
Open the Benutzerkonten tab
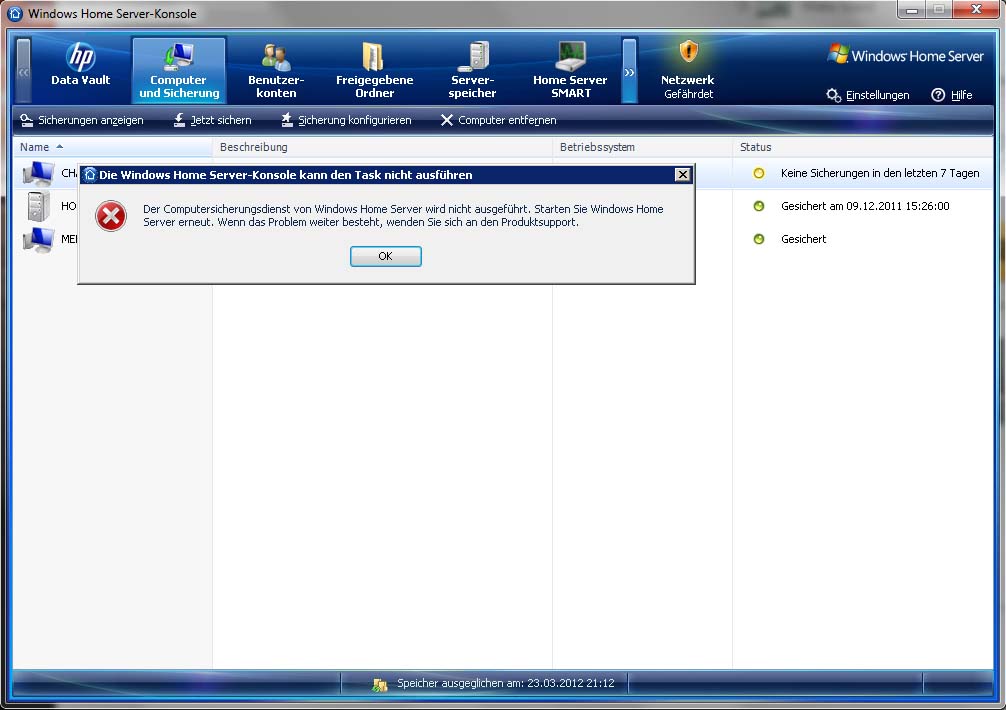(276, 71)
